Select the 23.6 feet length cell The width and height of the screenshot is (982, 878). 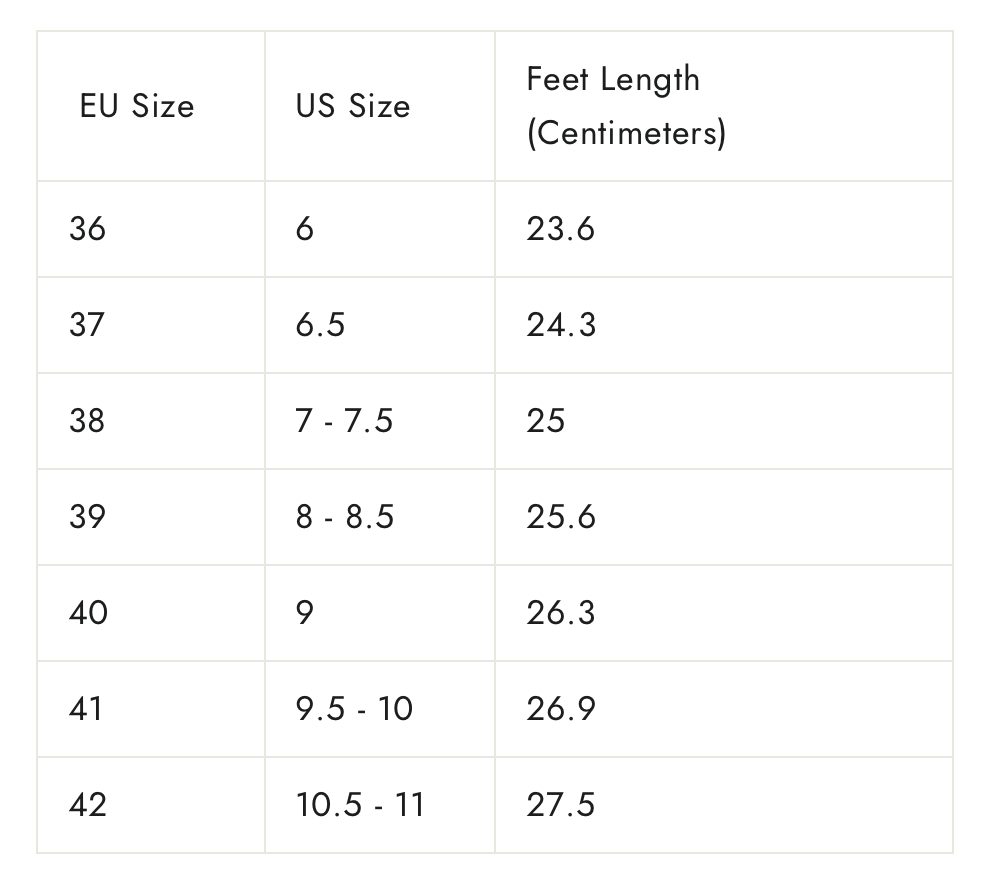click(x=560, y=229)
